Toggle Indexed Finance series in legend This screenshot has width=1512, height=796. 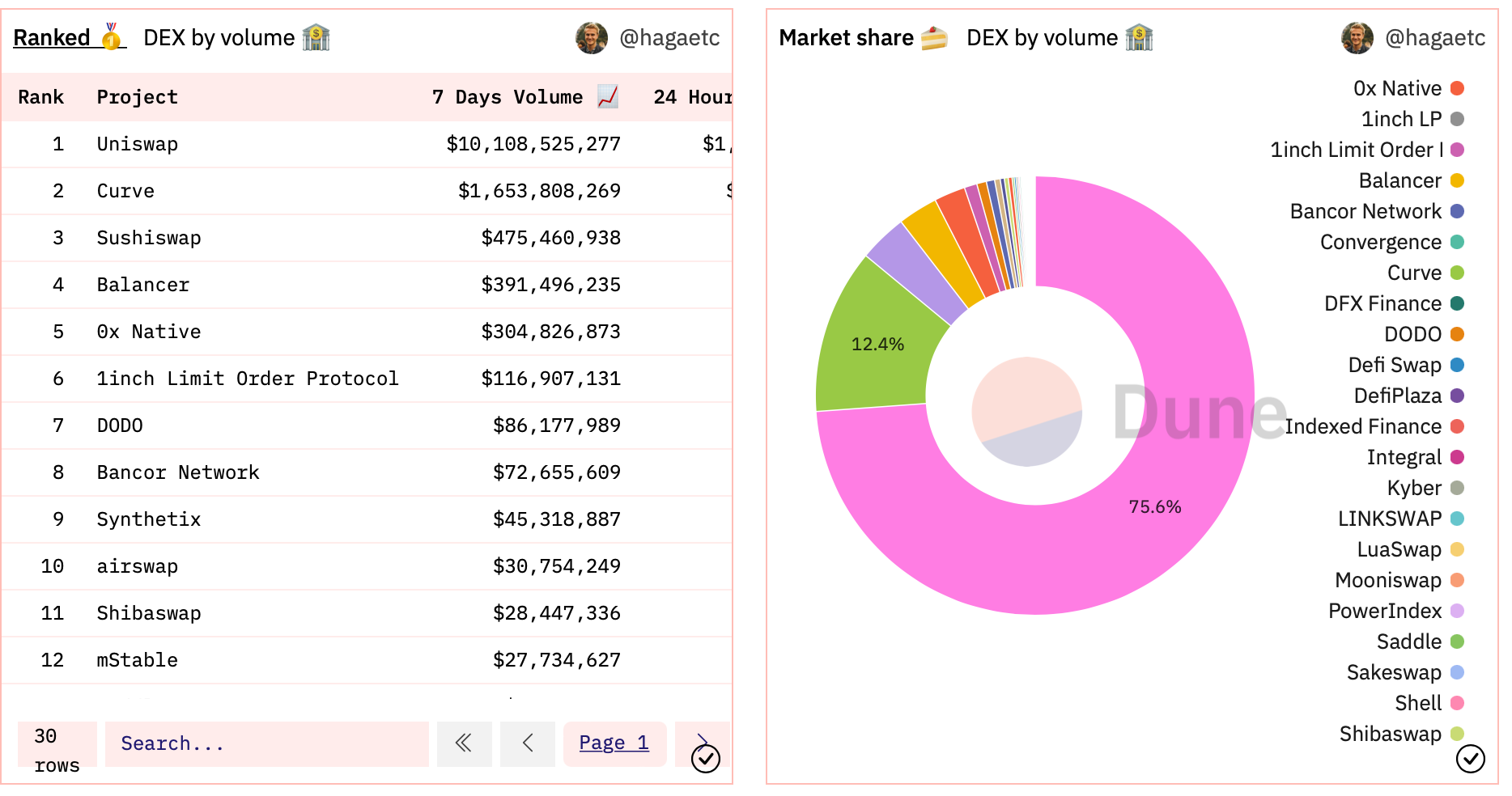pos(1374,426)
